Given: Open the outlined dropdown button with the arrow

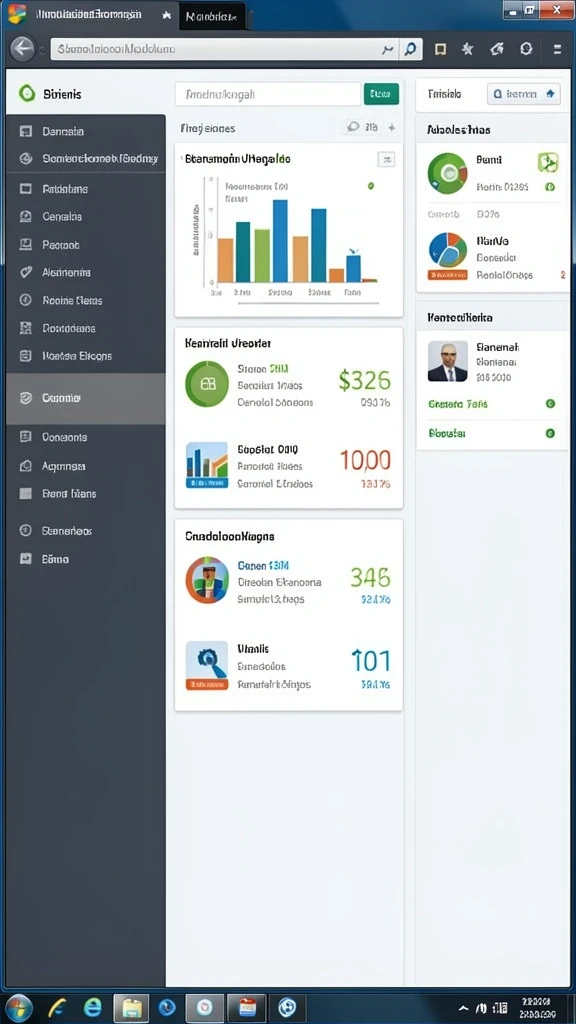Looking at the screenshot, I should click(524, 94).
